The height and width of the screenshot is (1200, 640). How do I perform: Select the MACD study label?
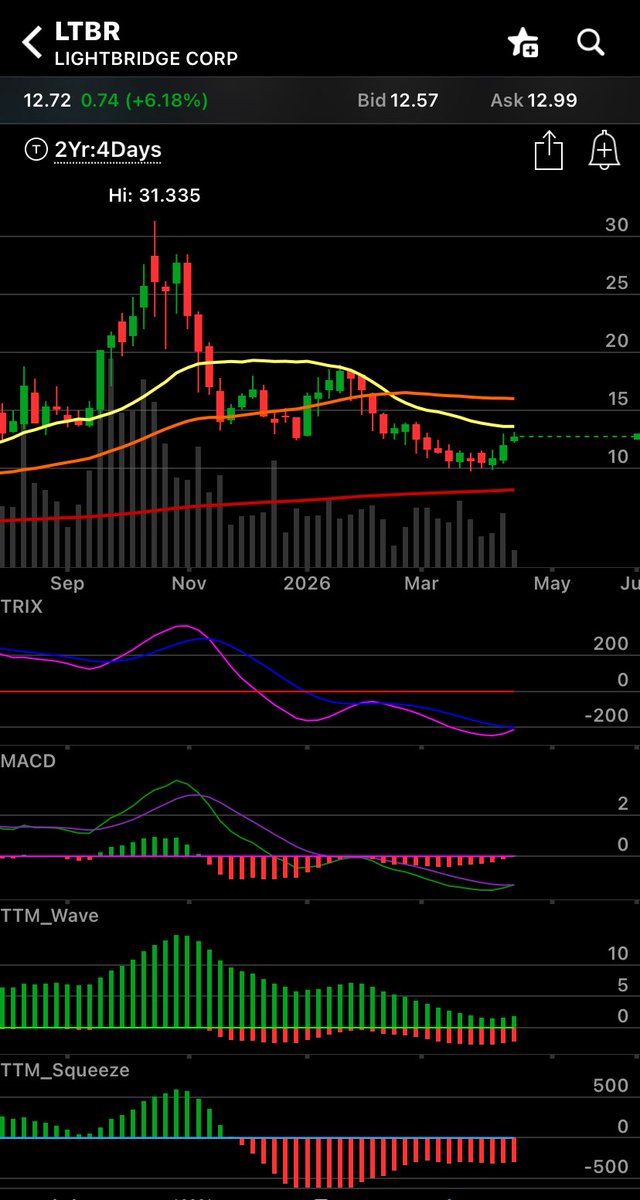28,761
